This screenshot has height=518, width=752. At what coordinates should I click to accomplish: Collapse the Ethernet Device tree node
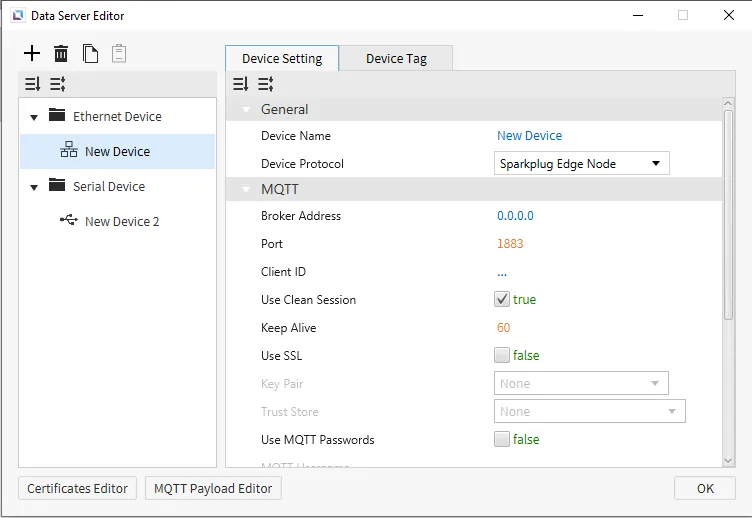coord(34,117)
